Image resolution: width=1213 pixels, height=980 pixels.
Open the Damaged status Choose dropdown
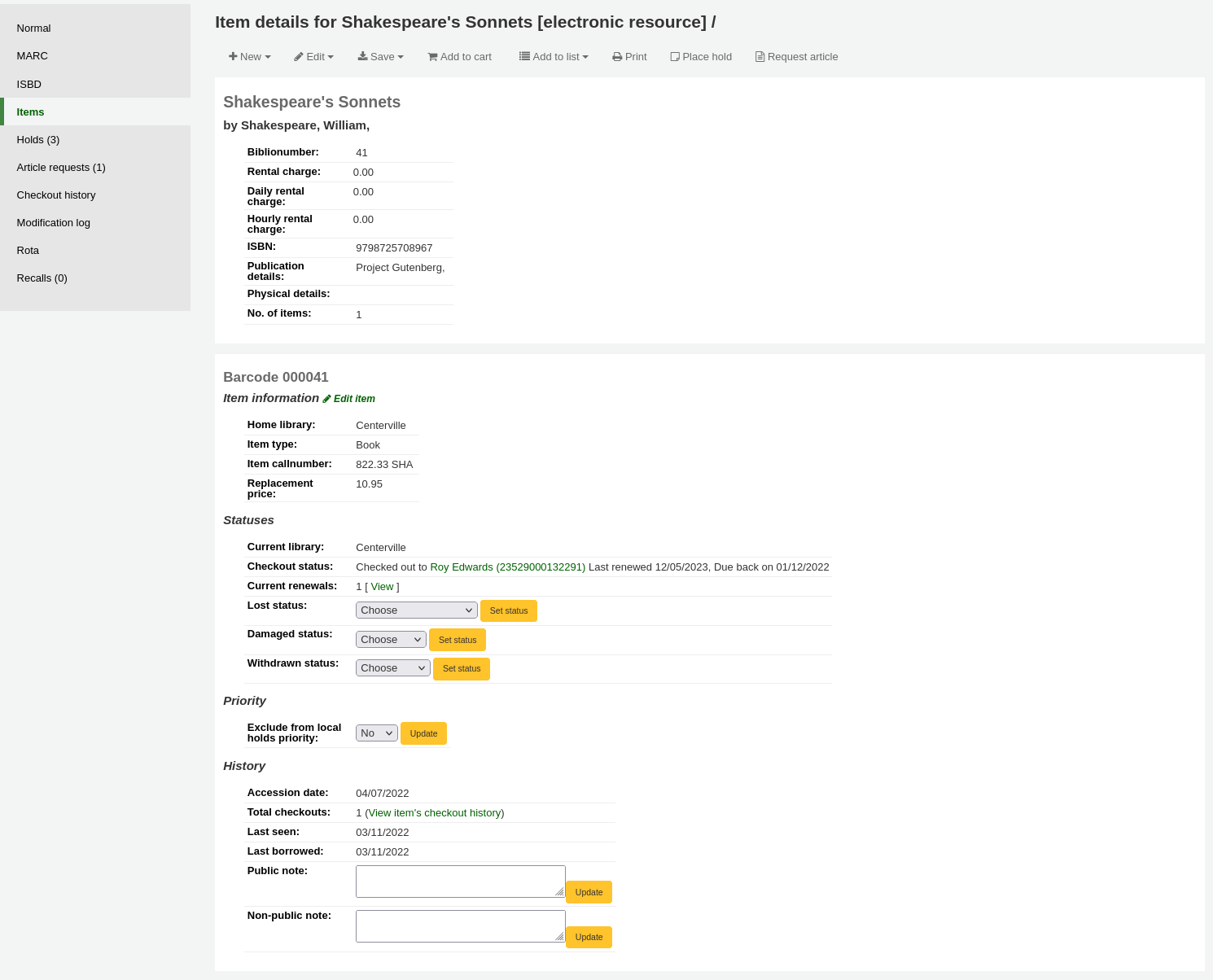click(391, 640)
